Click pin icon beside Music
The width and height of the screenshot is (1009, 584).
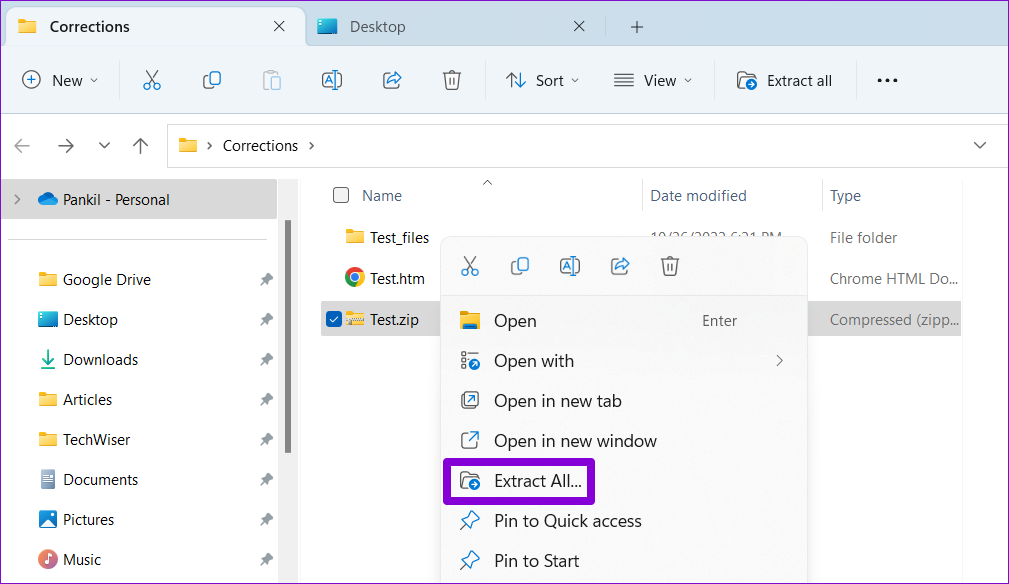[x=266, y=560]
